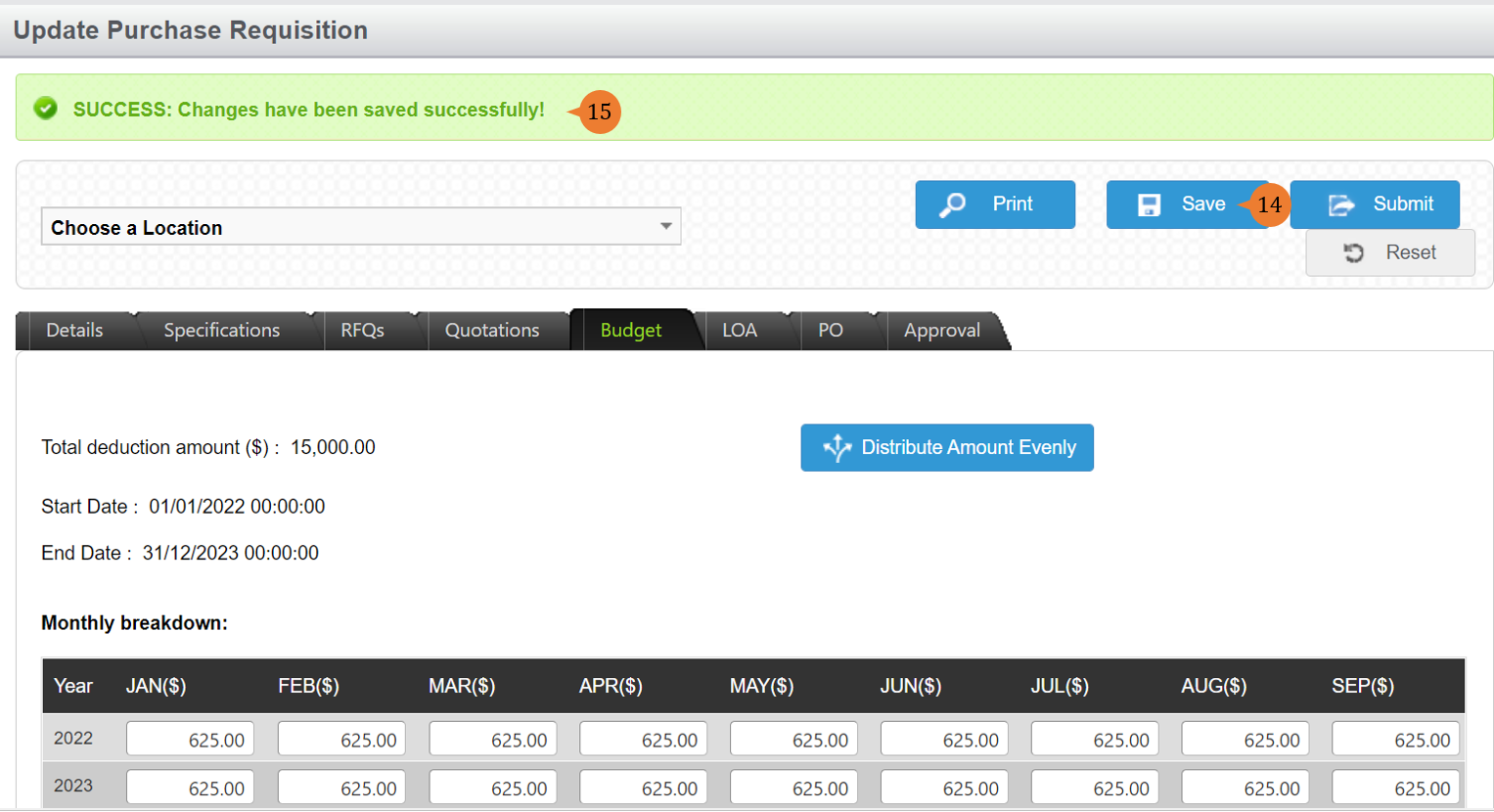Open the Choose a Location dropdown
Screen dimensions: 1494x812
coord(361,227)
